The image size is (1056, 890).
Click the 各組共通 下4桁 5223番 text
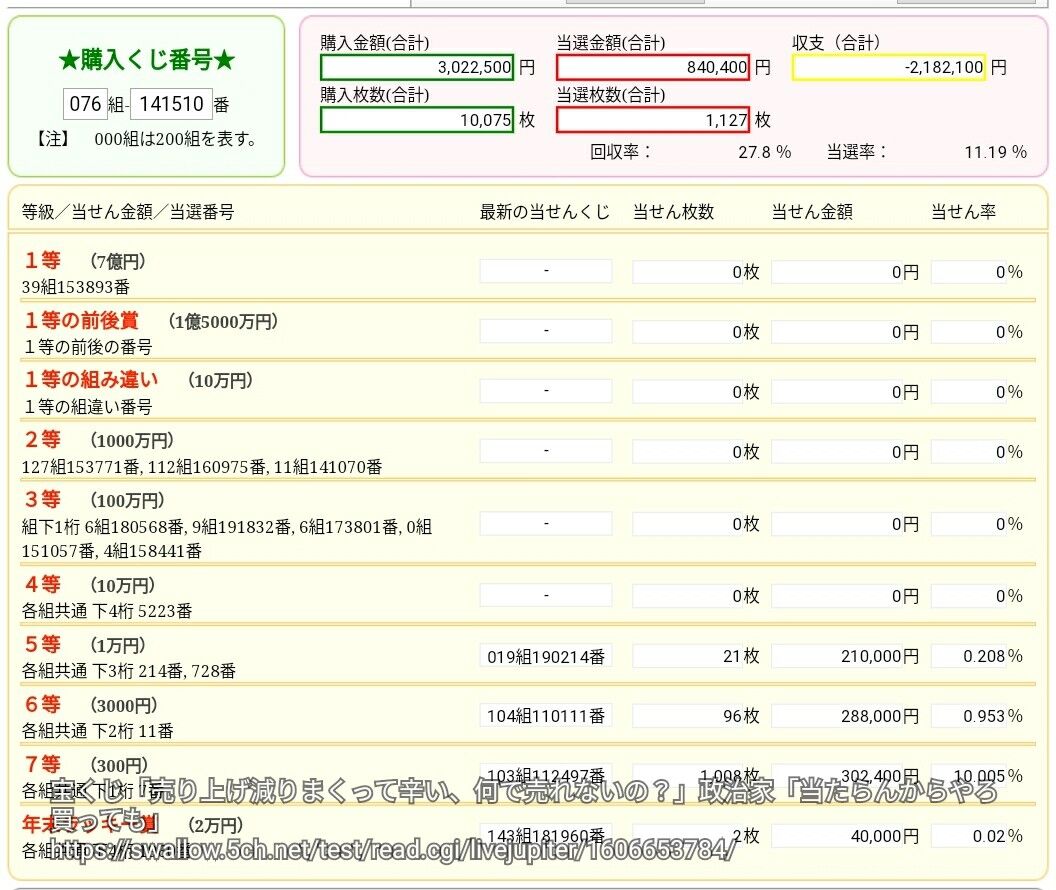coord(107,611)
